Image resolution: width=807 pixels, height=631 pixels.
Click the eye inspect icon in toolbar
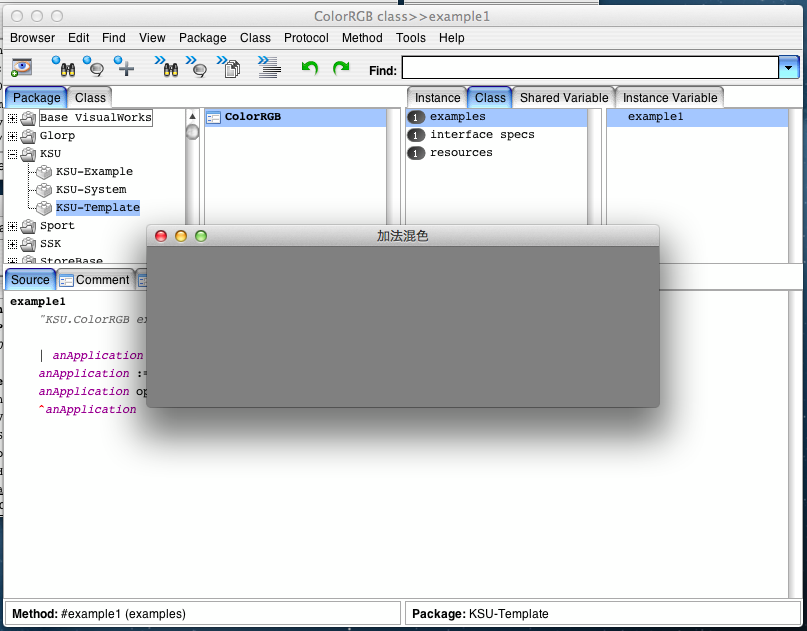[21, 68]
